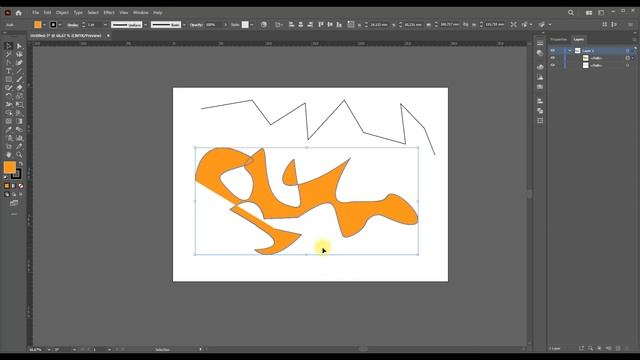Select the Direct Selection tool (white arrow)
Screen dimensions: 640x360
point(19,46)
